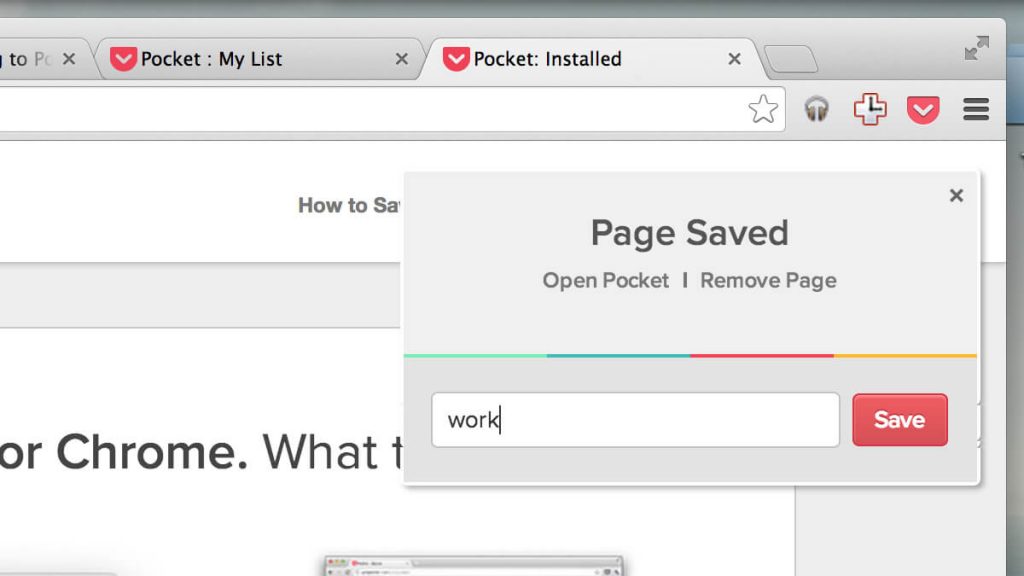Close the Pocket : My List tab
Viewport: 1024px width, 576px height.
point(402,59)
